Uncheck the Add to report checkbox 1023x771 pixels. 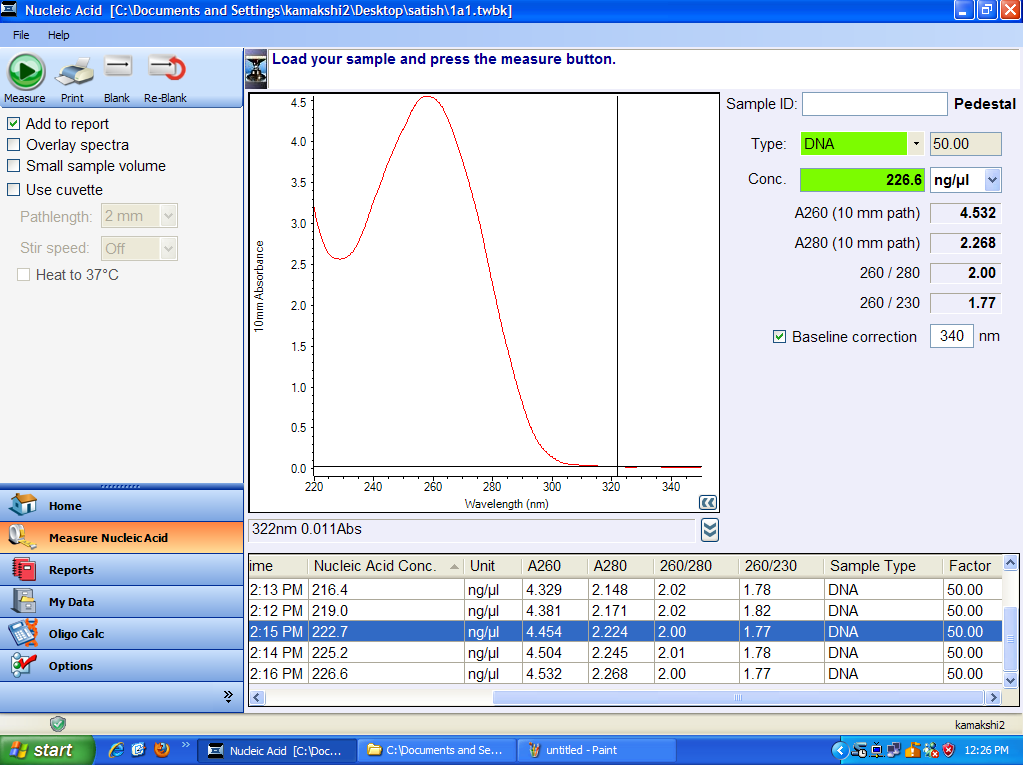pos(14,124)
